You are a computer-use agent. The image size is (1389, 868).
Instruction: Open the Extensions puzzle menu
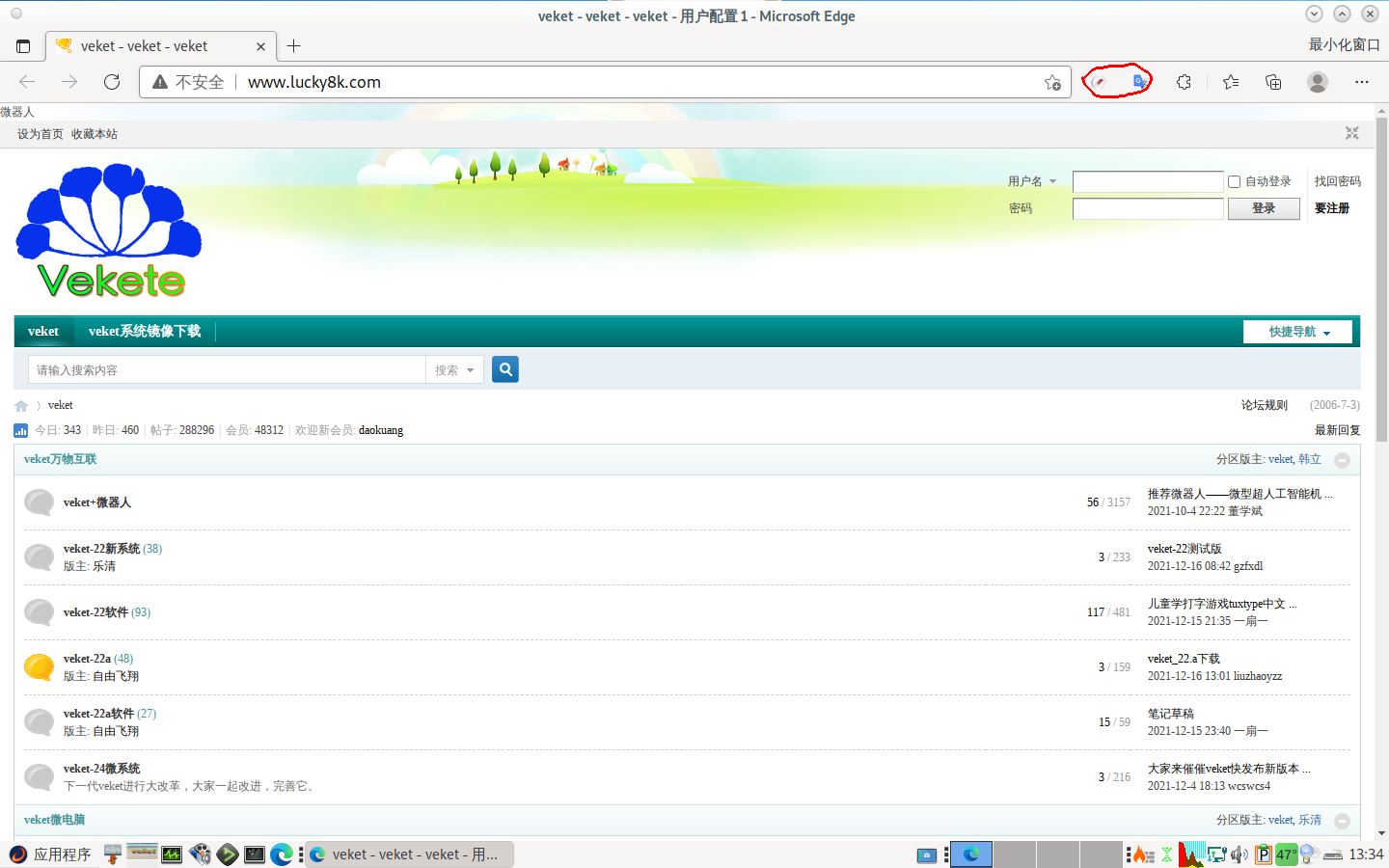click(x=1185, y=82)
